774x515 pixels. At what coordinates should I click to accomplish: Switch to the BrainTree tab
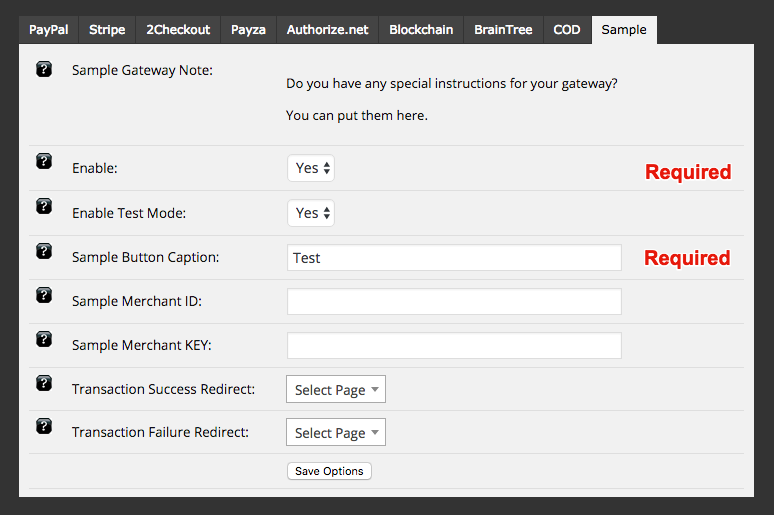point(503,30)
